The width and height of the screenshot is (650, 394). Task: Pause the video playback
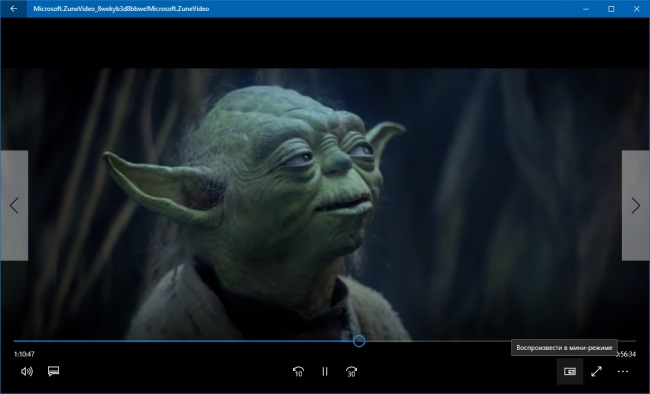tap(325, 372)
